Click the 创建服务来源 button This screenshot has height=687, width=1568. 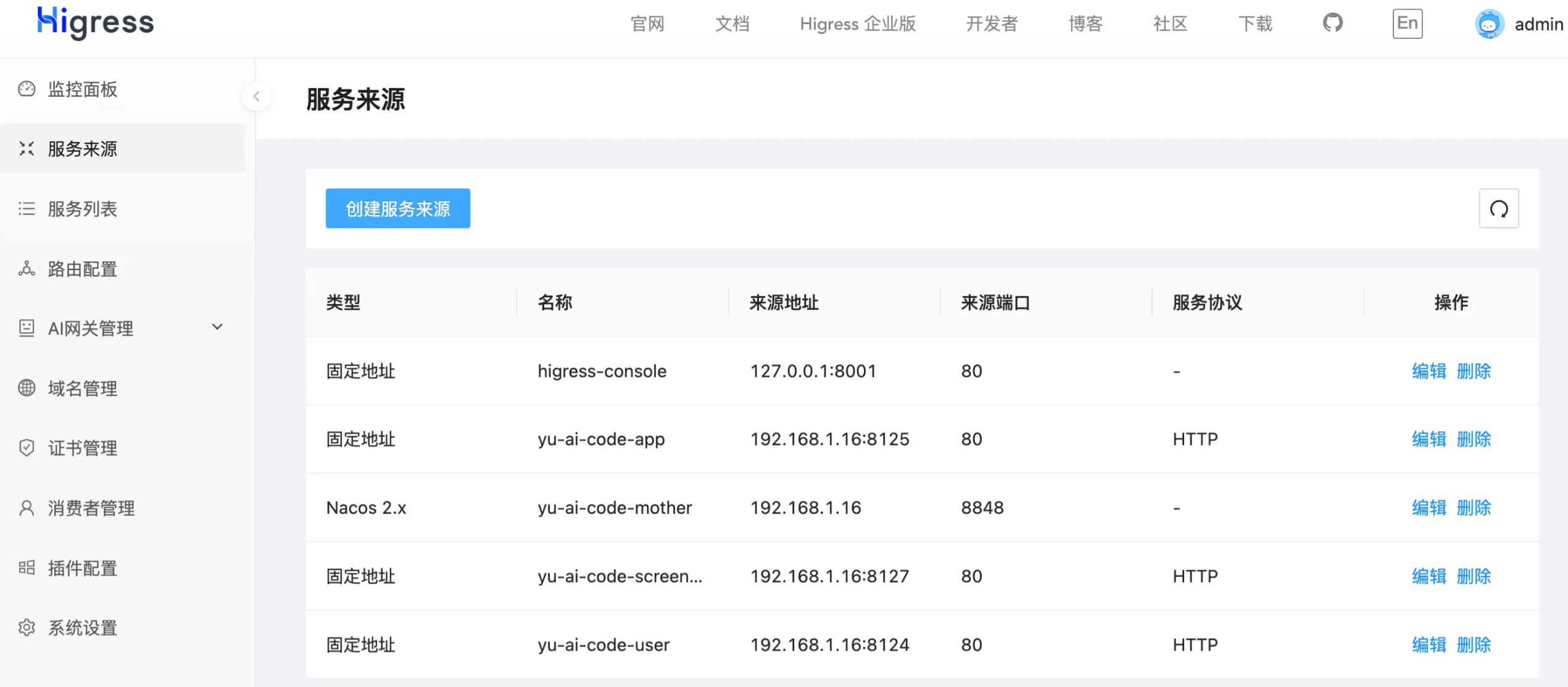397,209
